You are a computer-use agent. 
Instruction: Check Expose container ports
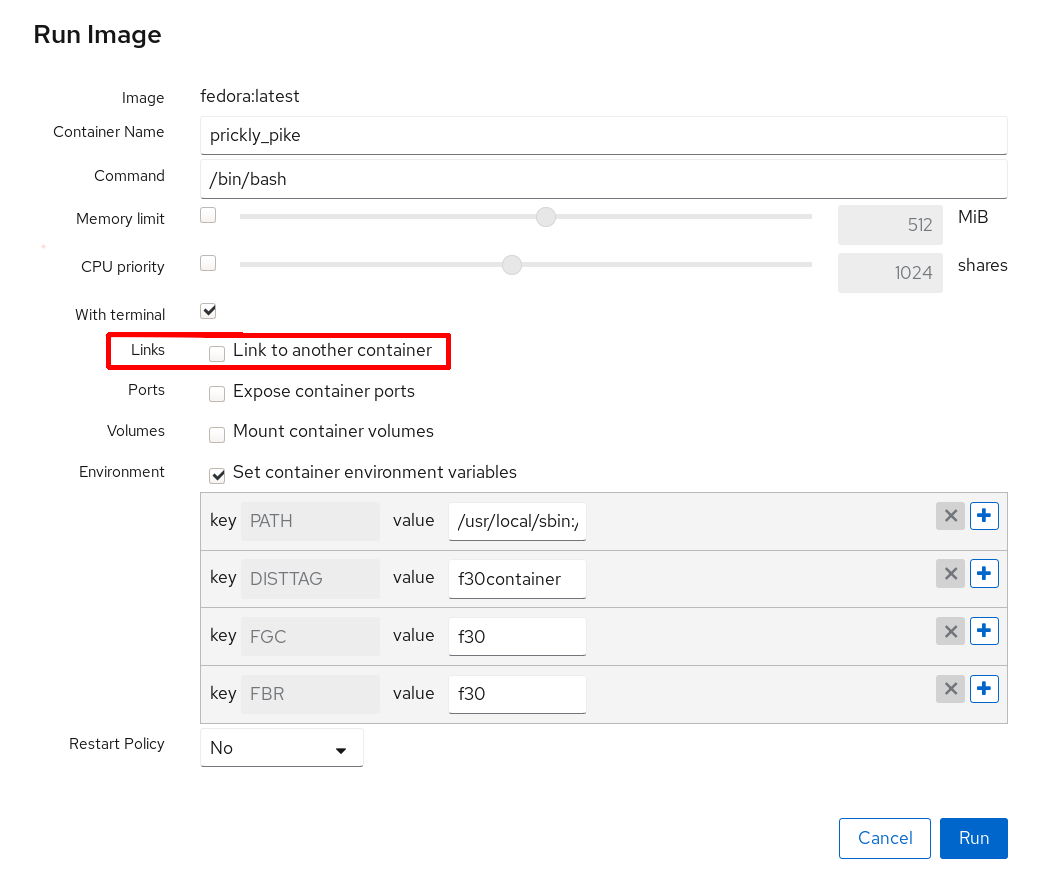tap(217, 393)
